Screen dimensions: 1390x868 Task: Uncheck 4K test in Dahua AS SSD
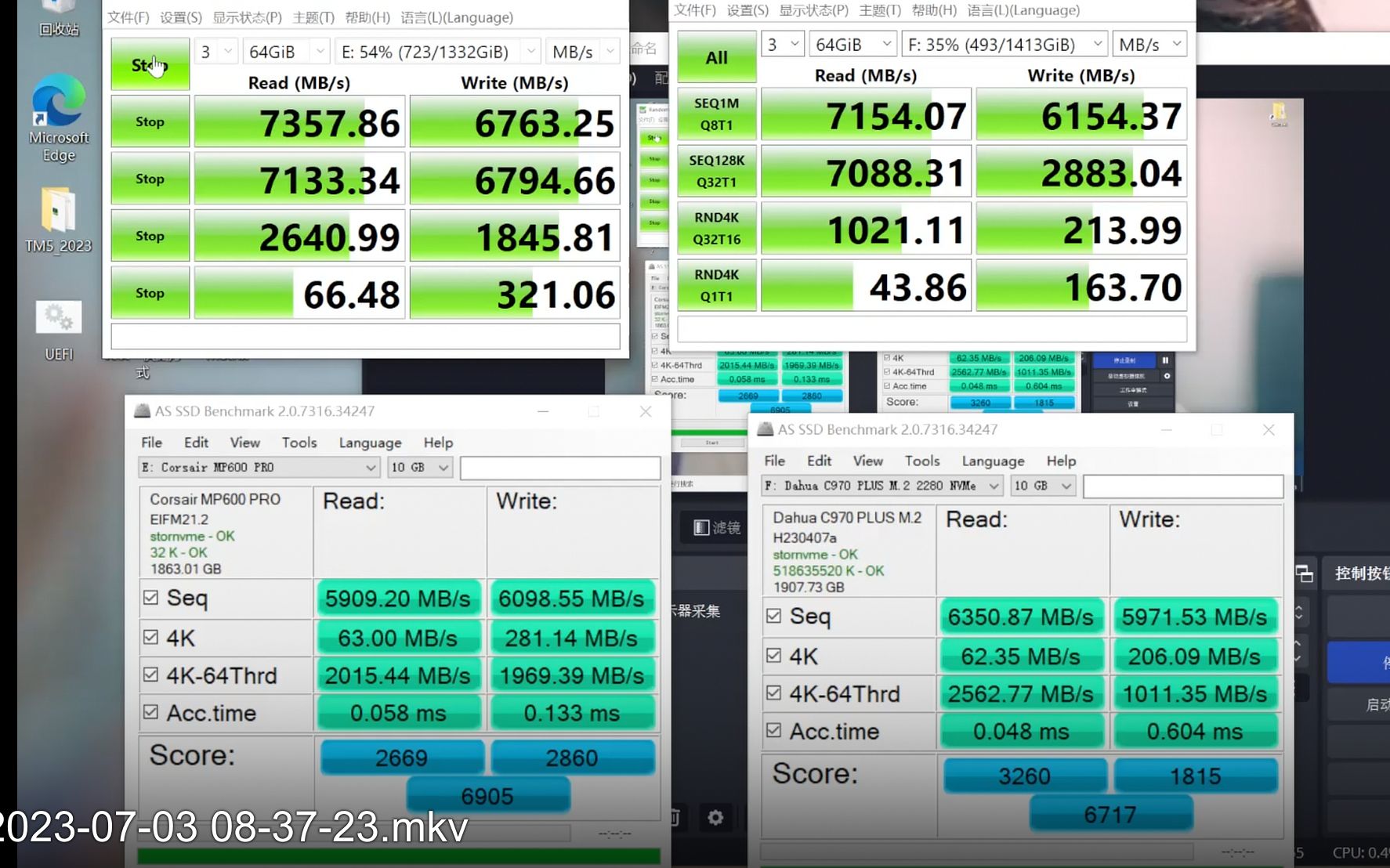click(x=774, y=655)
